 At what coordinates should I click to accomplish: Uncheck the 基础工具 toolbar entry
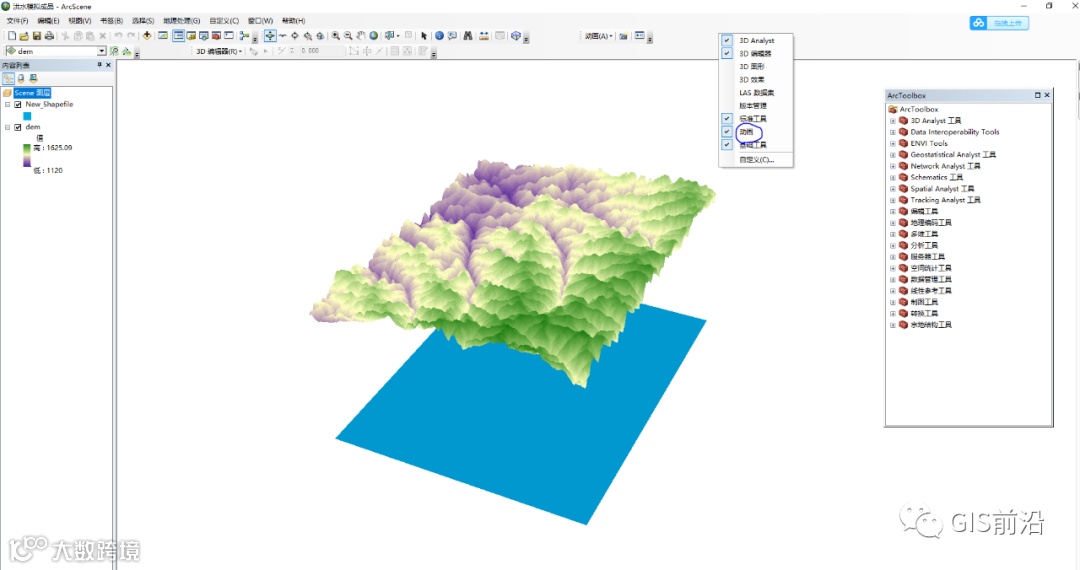coord(727,145)
